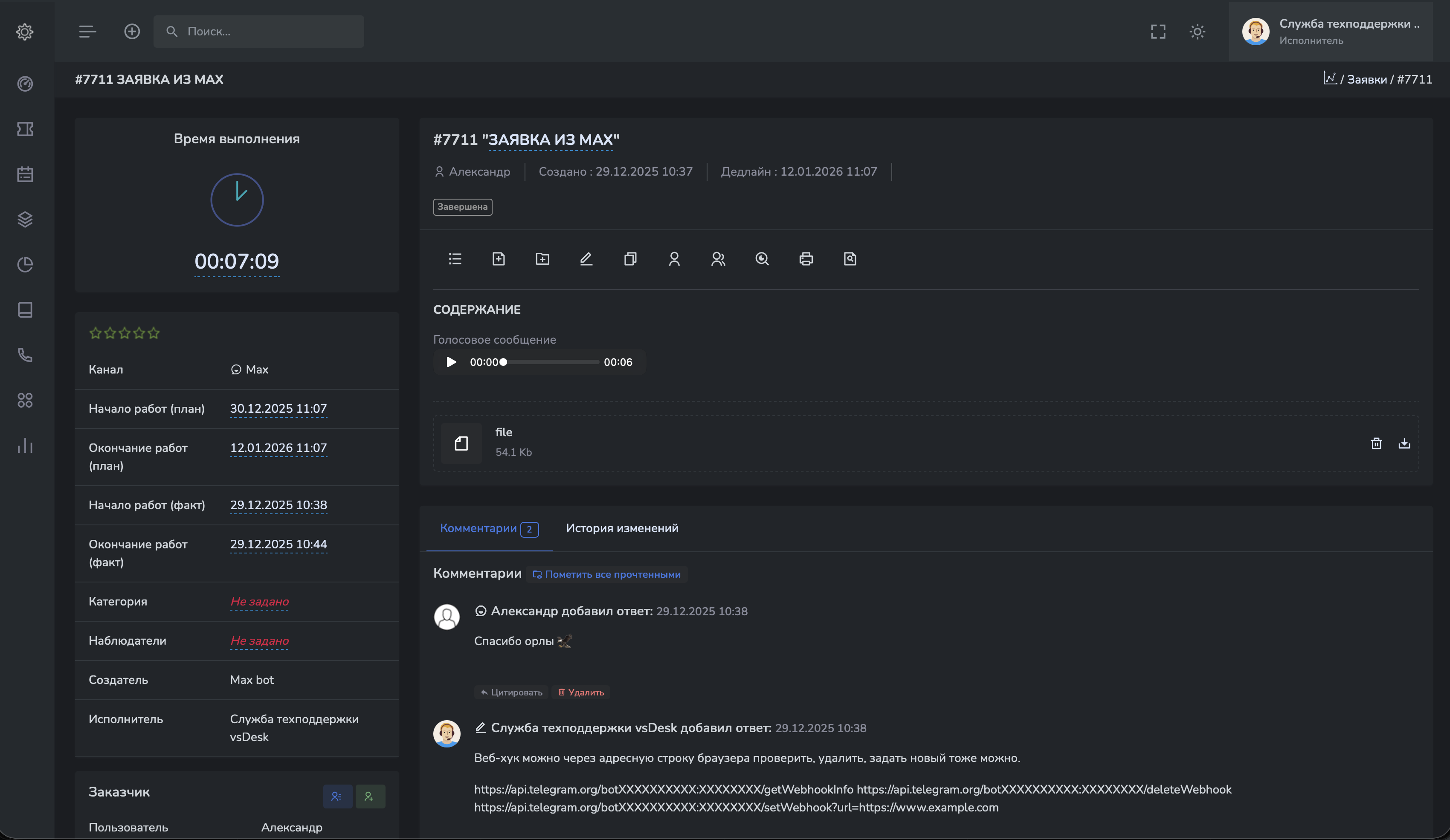Screen dimensions: 1450x840
Task: Set a five-star rating for the ticket
Action: pos(153,333)
